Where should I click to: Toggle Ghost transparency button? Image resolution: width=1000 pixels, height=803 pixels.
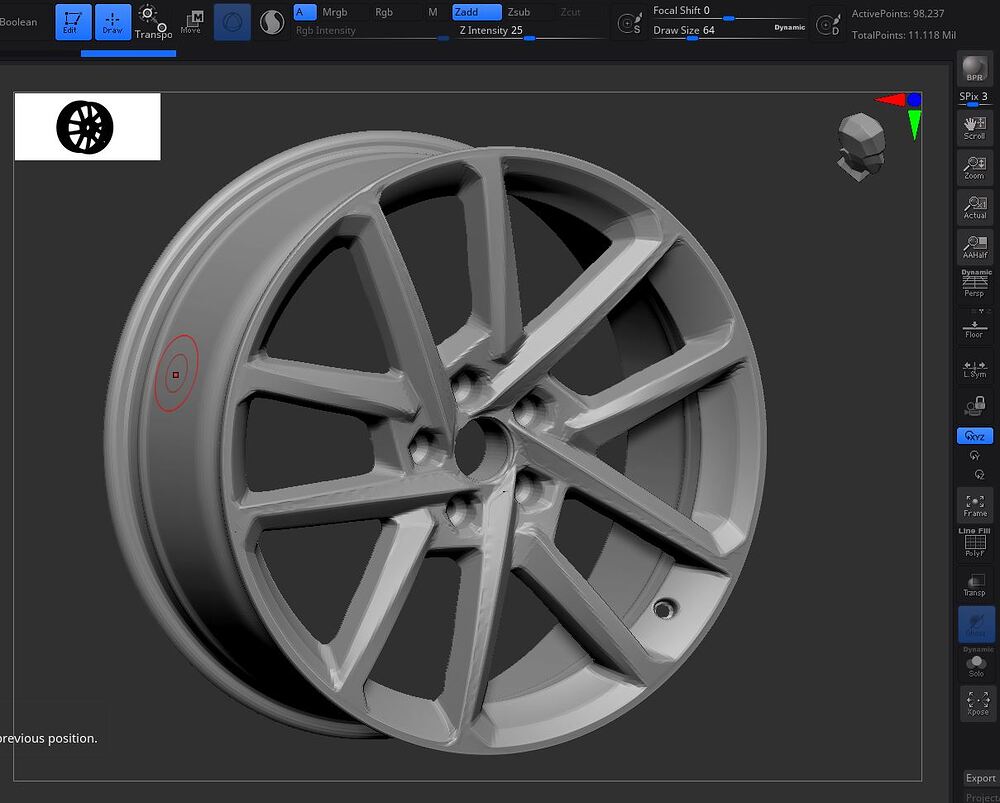click(976, 624)
